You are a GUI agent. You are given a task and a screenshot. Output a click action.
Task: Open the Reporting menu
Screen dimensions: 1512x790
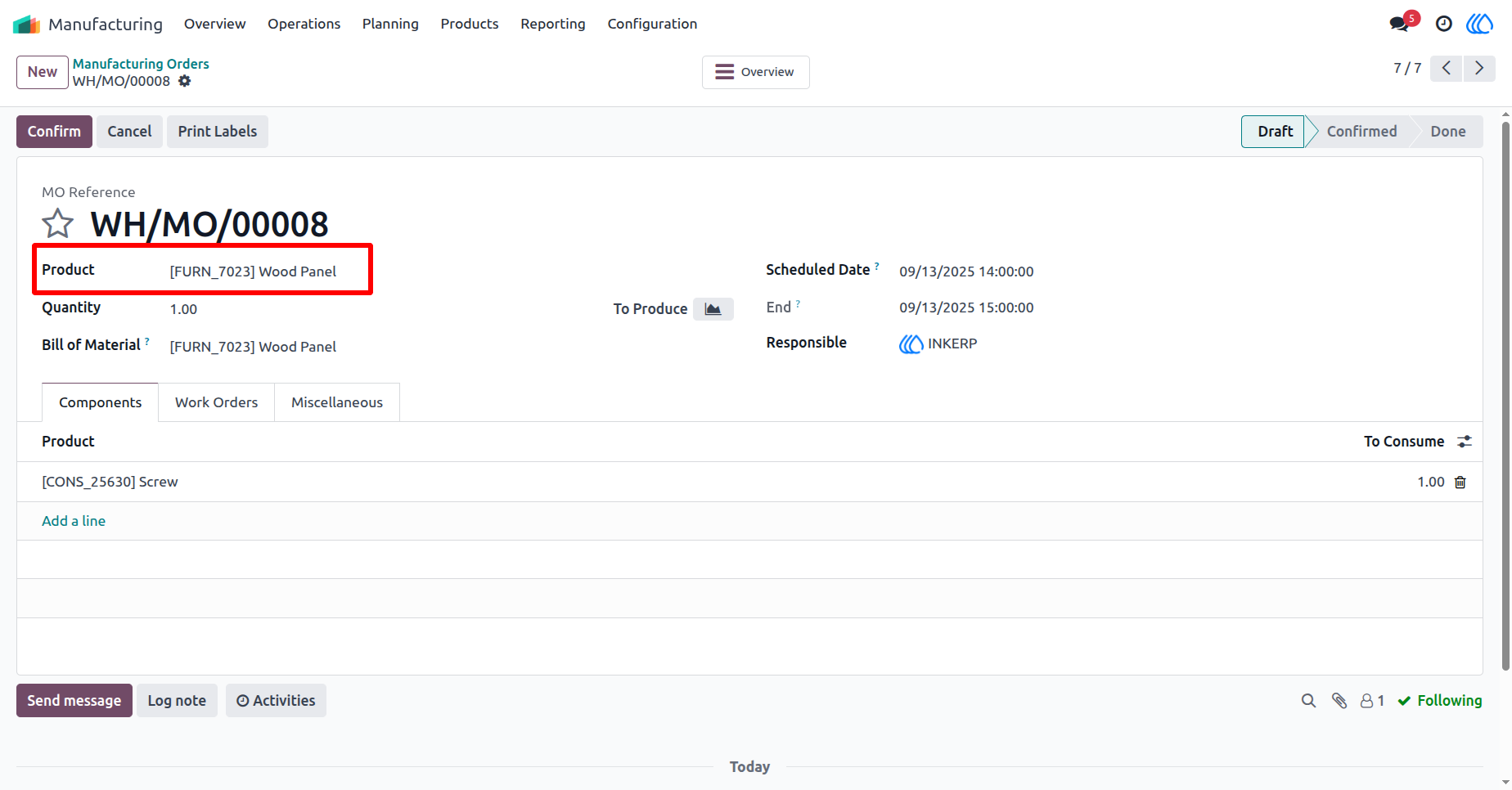(553, 24)
